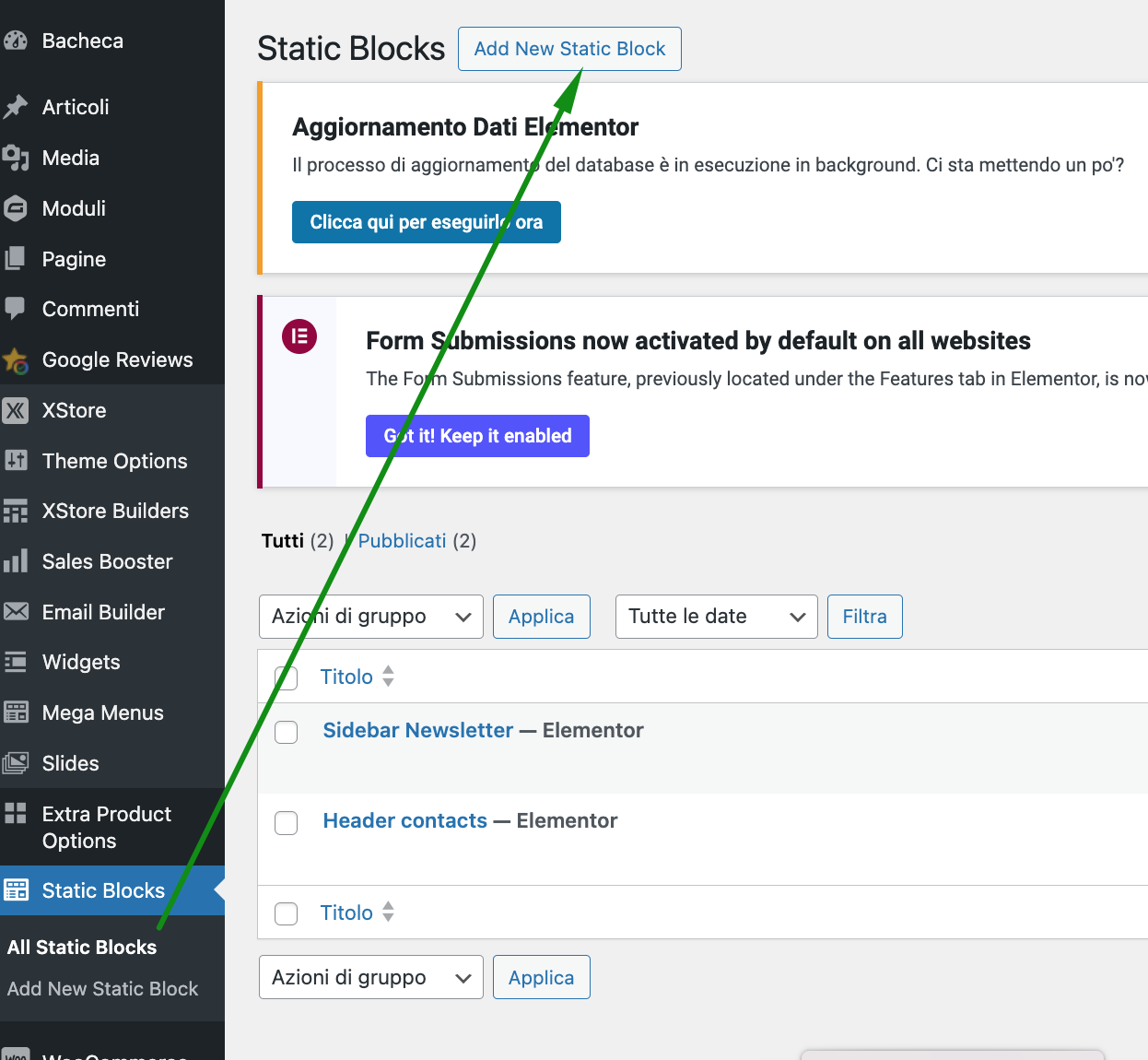
Task: Open the Media menu item
Action: click(x=71, y=158)
